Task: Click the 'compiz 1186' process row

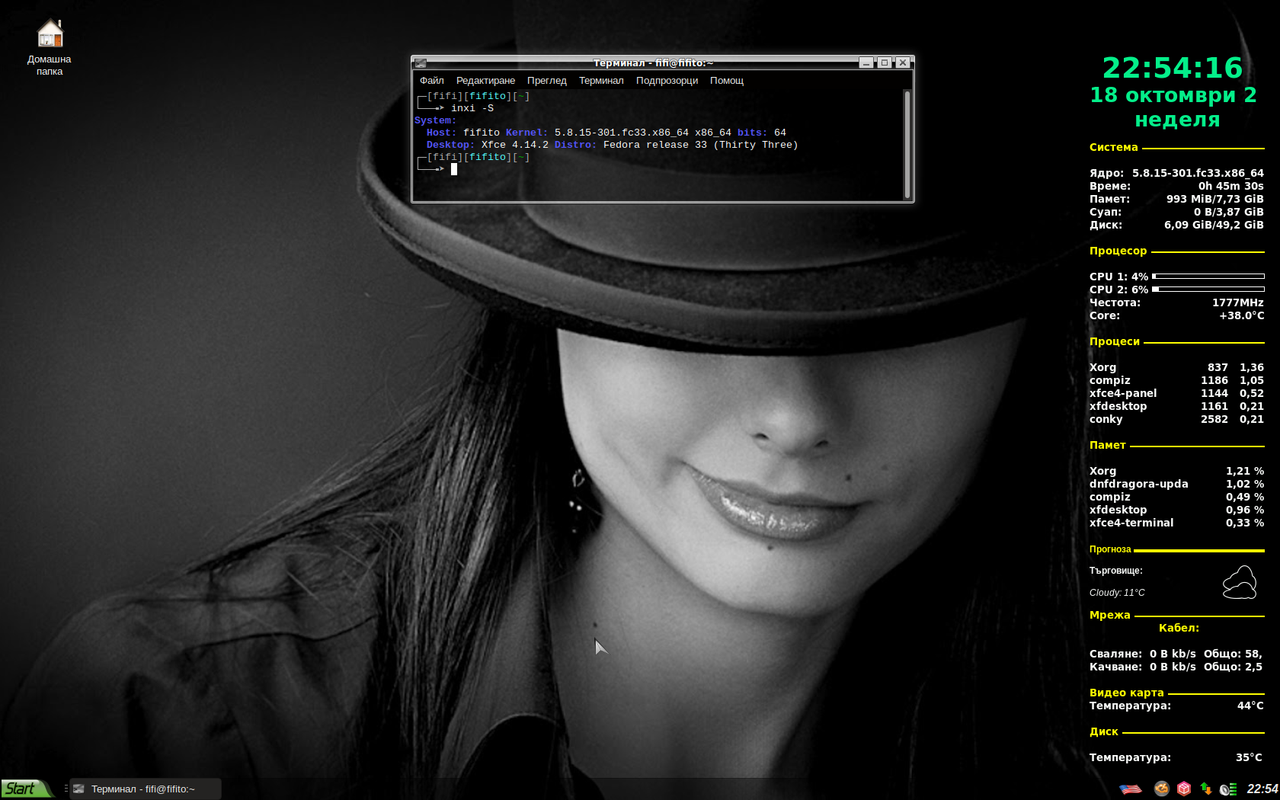Action: click(x=1177, y=380)
